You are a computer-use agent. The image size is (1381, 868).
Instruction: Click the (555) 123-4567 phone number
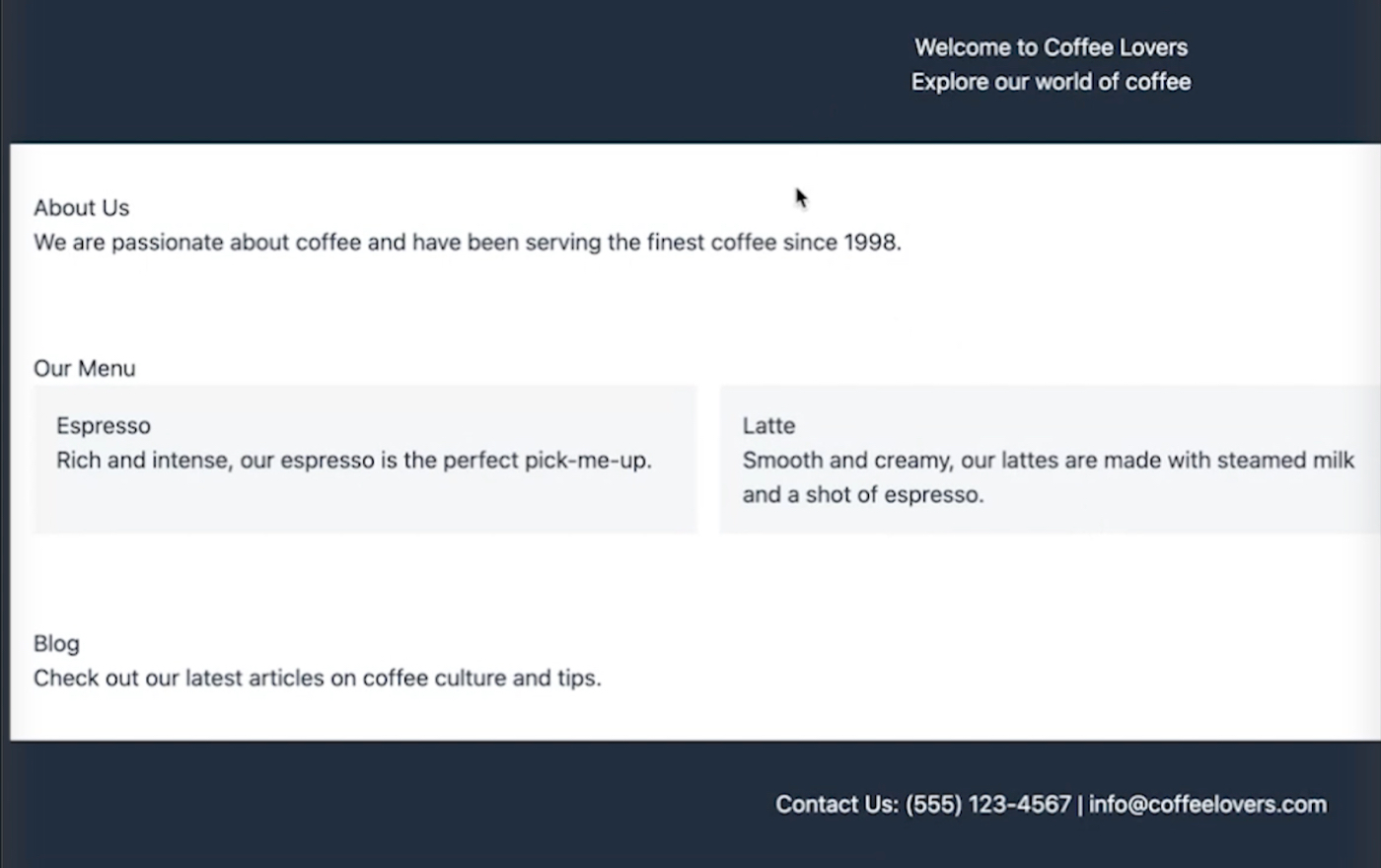pyautogui.click(x=988, y=805)
